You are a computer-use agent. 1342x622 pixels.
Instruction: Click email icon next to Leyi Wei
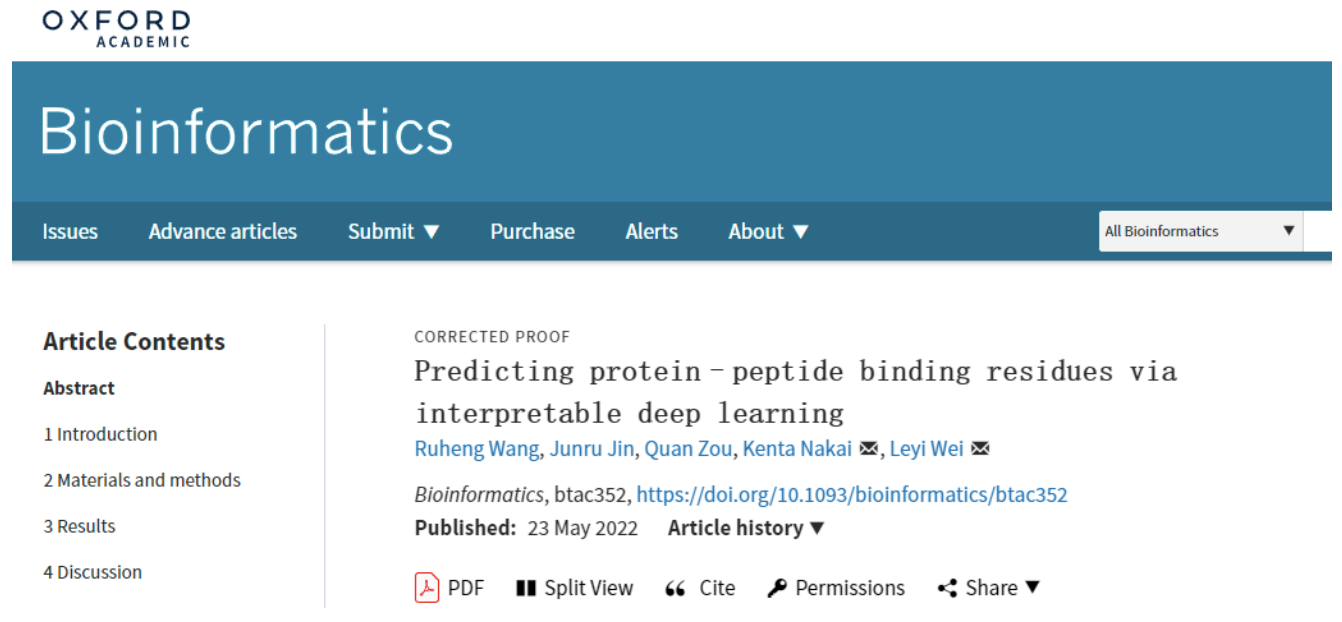point(980,449)
